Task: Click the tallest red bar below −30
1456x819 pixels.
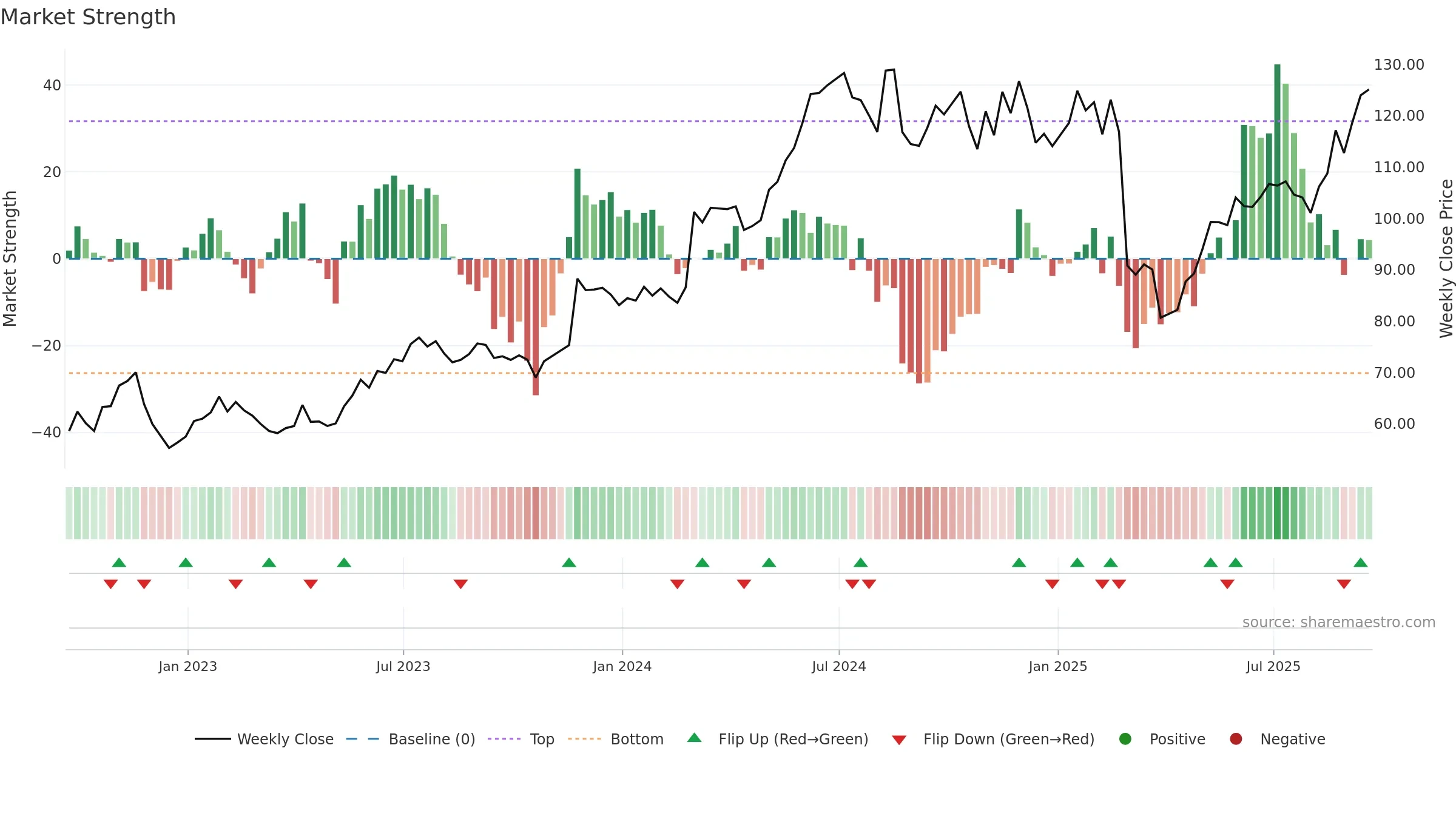Action: click(x=536, y=327)
